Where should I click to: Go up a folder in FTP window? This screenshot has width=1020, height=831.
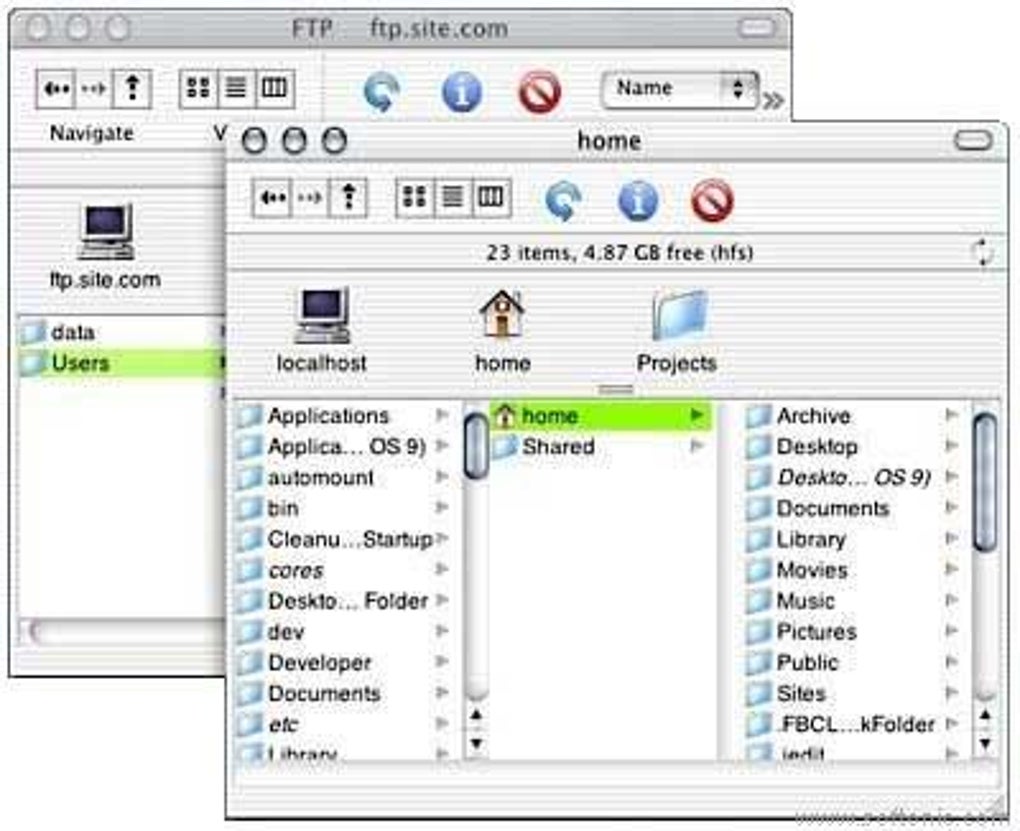(133, 89)
